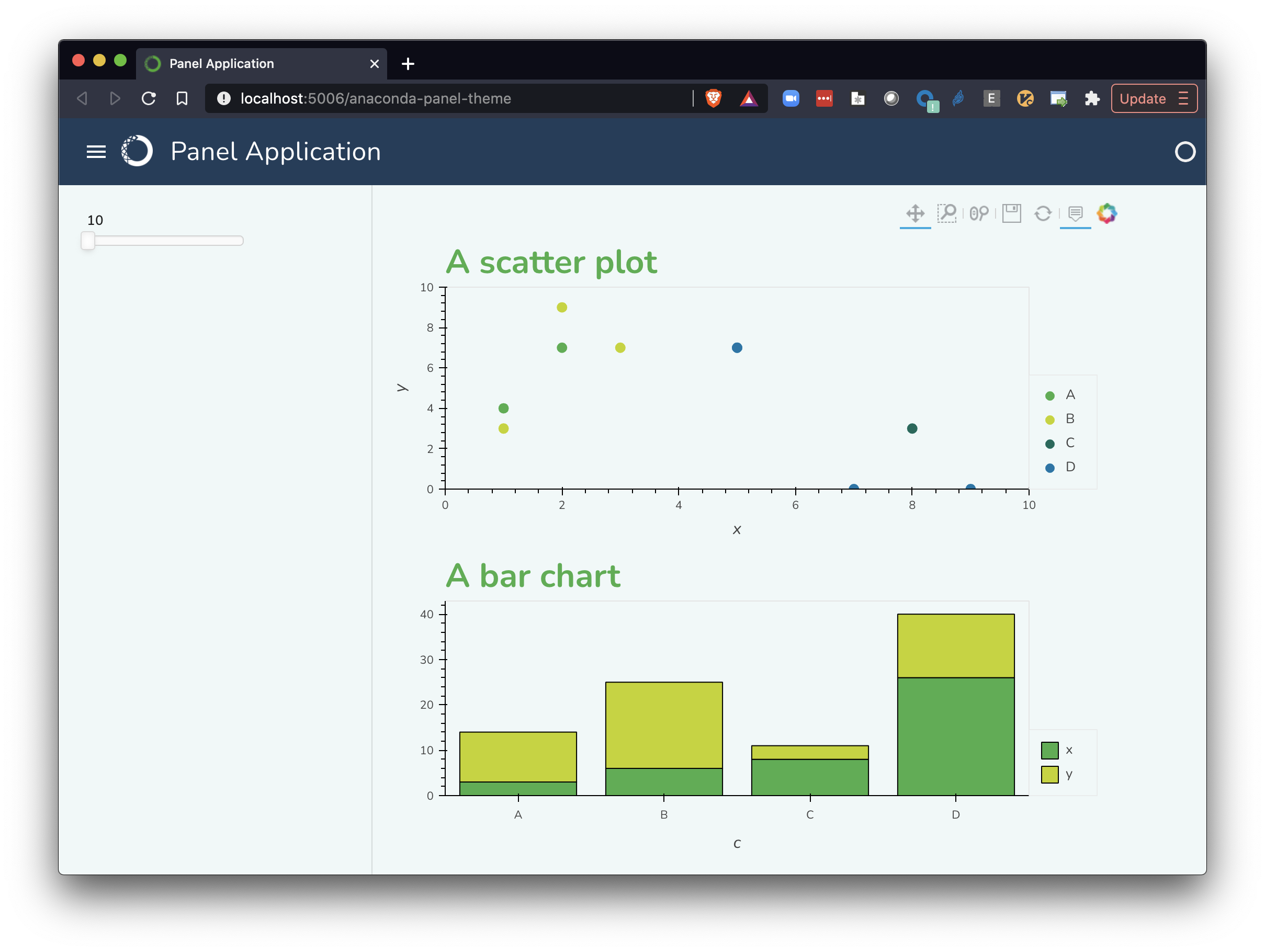This screenshot has width=1265, height=952.
Task: Open the hamburger sidebar menu
Action: (x=96, y=152)
